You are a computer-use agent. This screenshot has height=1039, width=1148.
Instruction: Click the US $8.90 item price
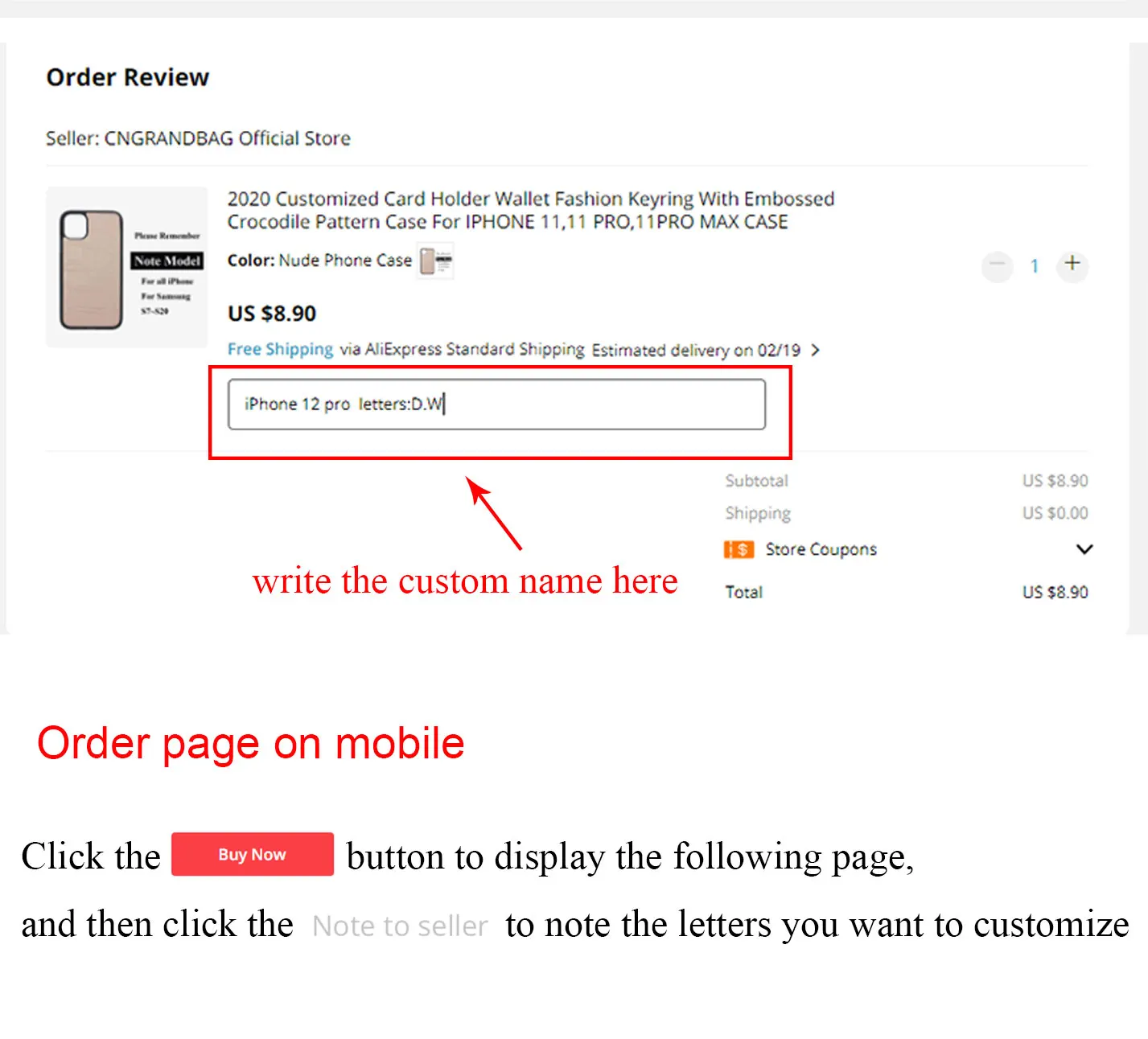click(272, 314)
